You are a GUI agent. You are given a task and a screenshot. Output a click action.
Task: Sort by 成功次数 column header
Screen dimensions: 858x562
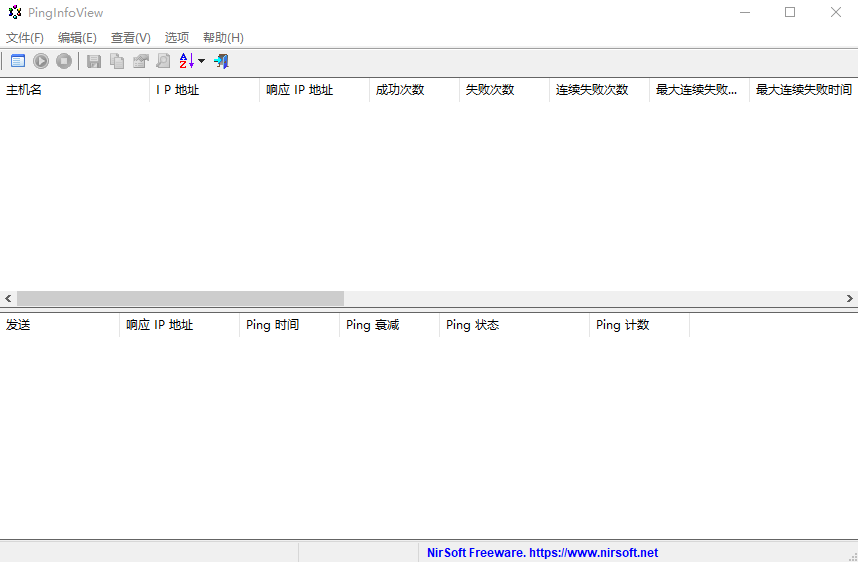pos(414,90)
